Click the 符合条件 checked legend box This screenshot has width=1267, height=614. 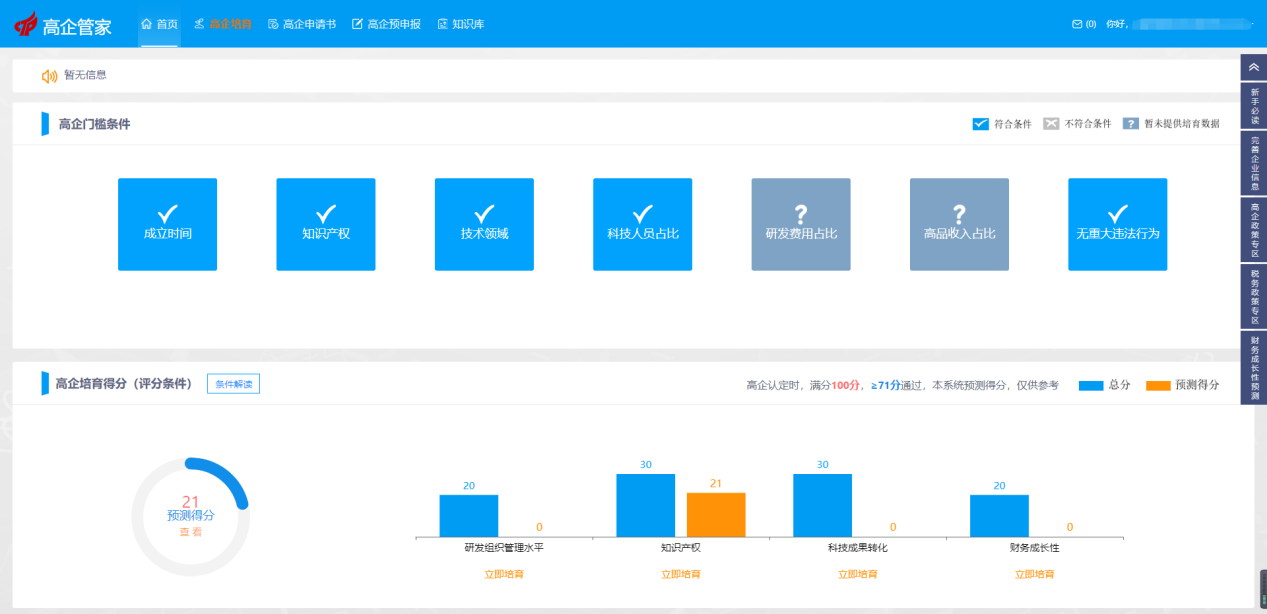click(x=980, y=124)
